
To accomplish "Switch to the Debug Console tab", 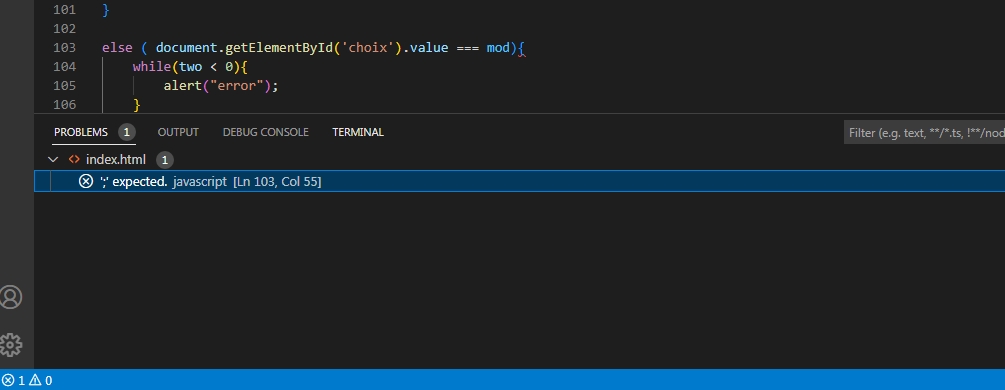I will pos(265,132).
